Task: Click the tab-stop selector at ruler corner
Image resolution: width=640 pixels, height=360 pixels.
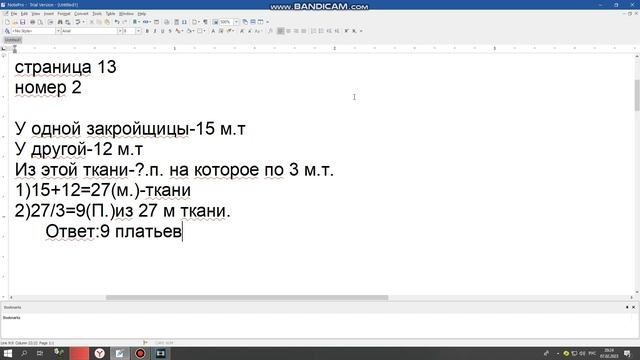Action: pyautogui.click(x=4, y=49)
